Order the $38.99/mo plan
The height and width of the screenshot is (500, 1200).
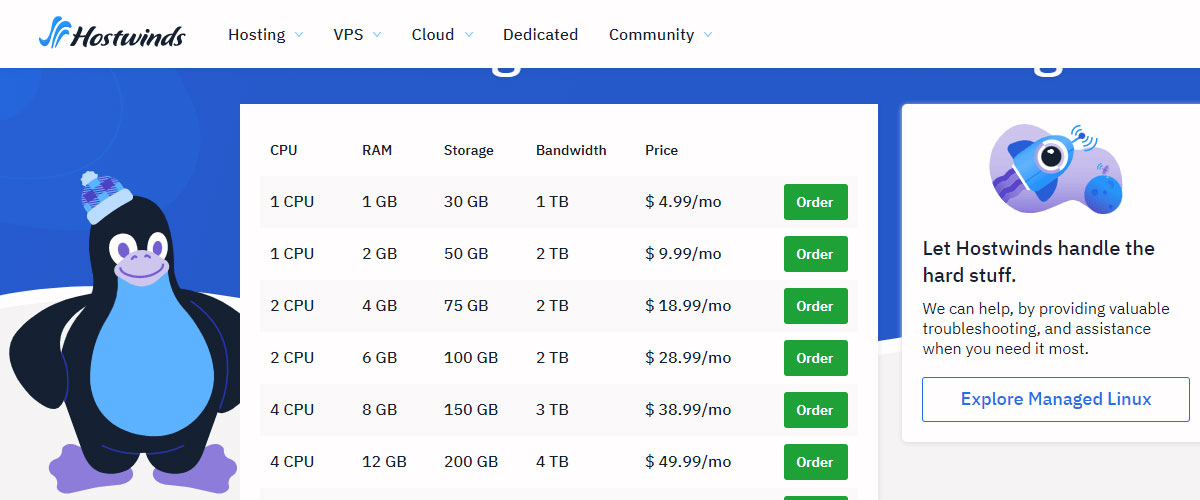pyautogui.click(x=815, y=410)
